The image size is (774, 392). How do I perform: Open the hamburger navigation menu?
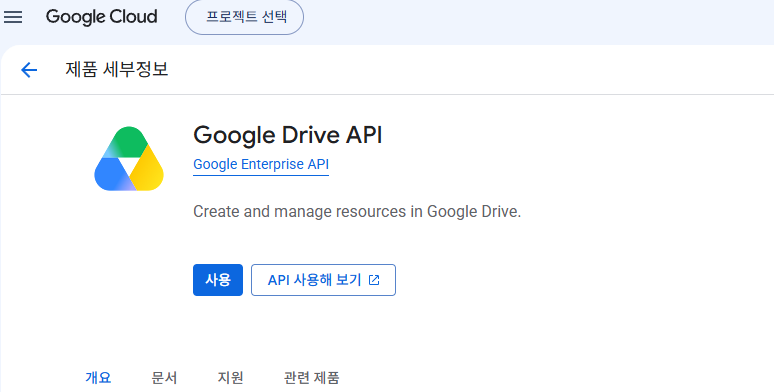point(13,17)
